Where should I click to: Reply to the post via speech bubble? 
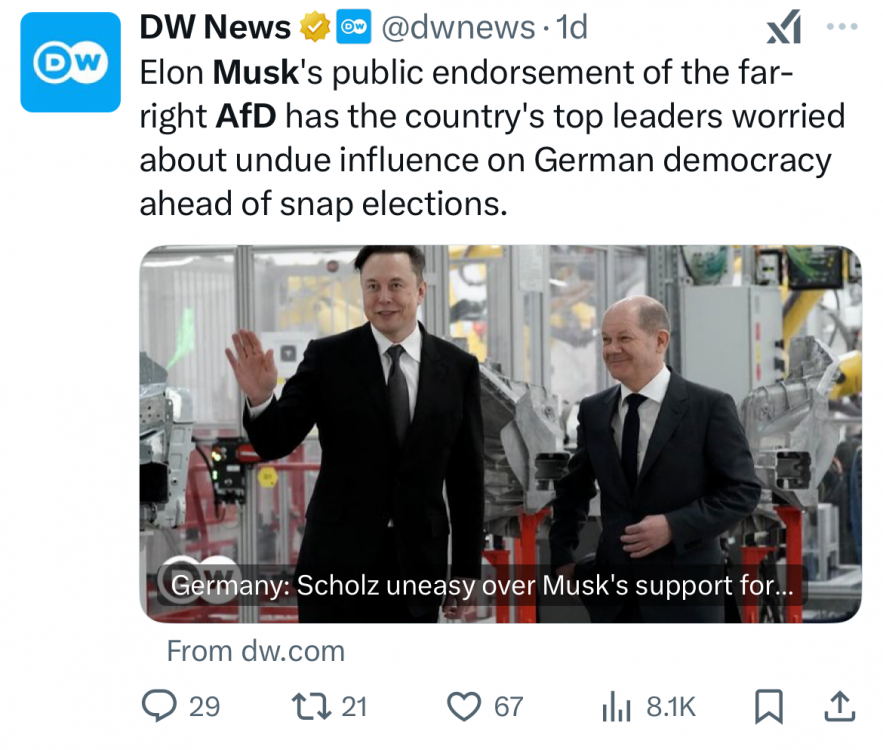tap(160, 707)
